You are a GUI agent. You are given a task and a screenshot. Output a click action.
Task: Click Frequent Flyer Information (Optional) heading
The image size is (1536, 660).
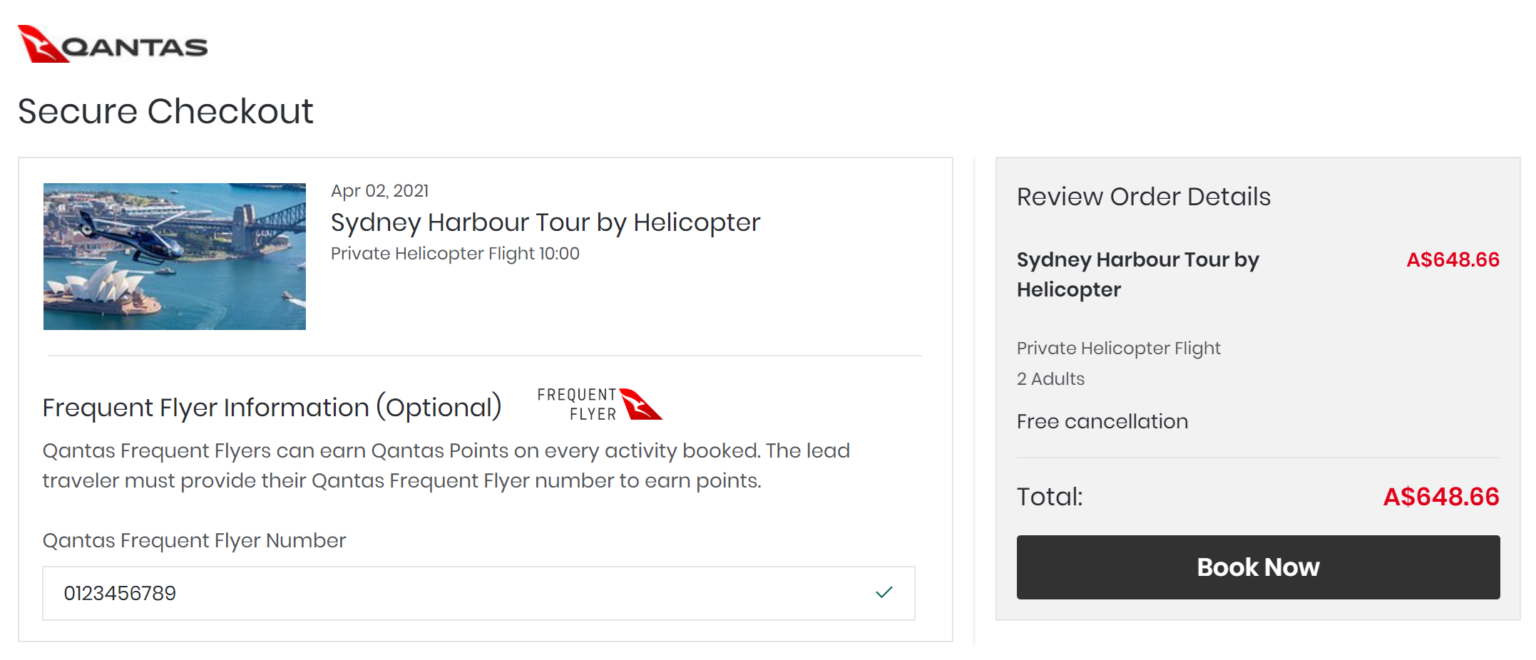pos(271,407)
